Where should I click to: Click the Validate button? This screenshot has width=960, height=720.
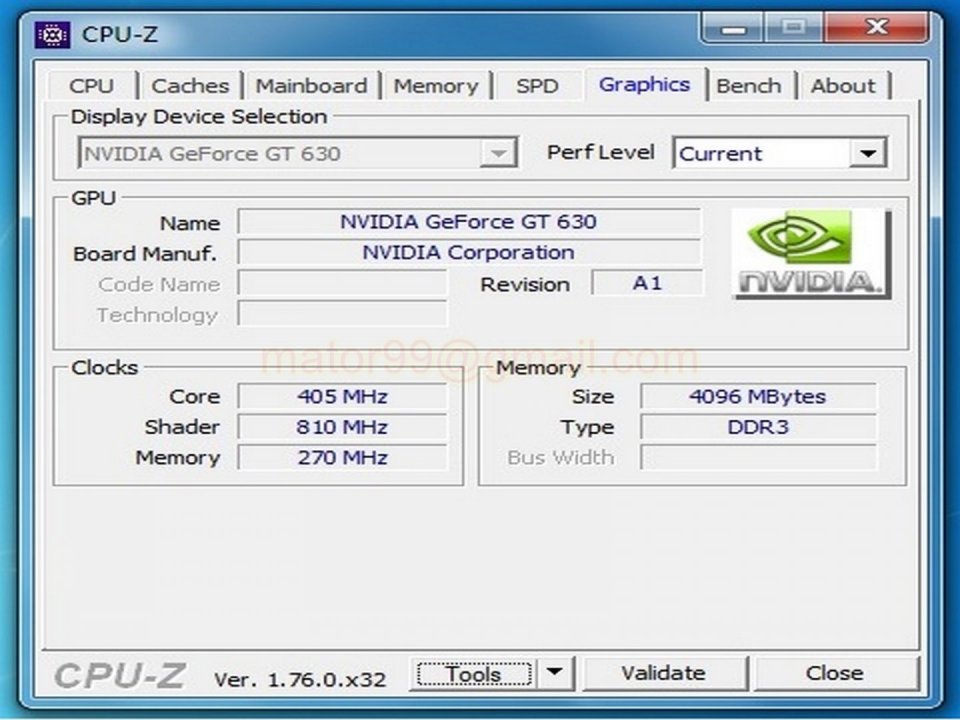[x=664, y=673]
